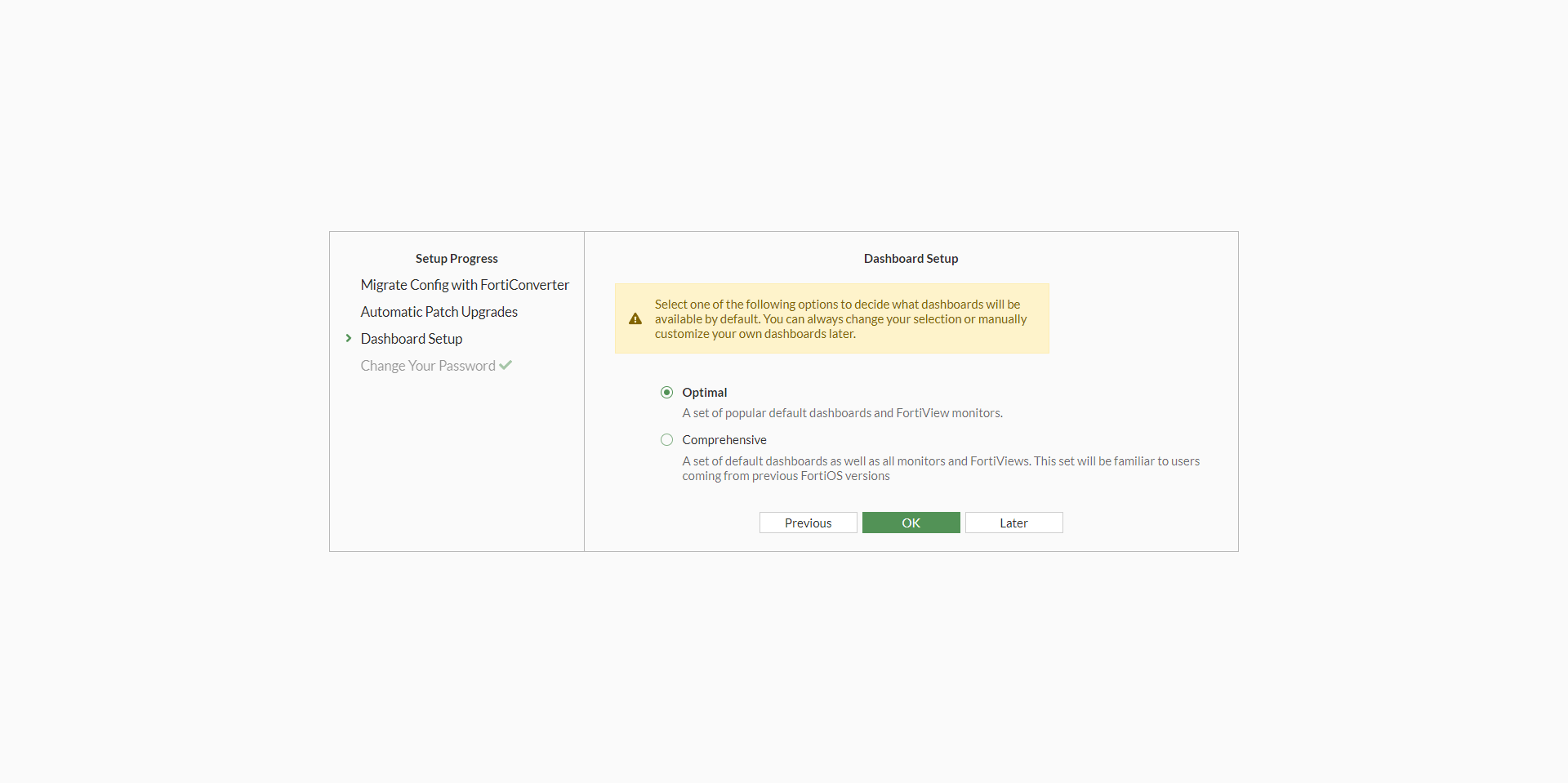This screenshot has width=1568, height=783.
Task: Click the Comprehensive option description text
Action: click(941, 469)
